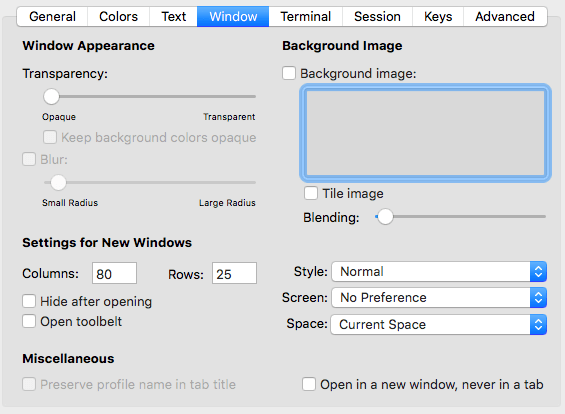Click the Columns input field
This screenshot has height=414, width=565.
pyautogui.click(x=114, y=273)
